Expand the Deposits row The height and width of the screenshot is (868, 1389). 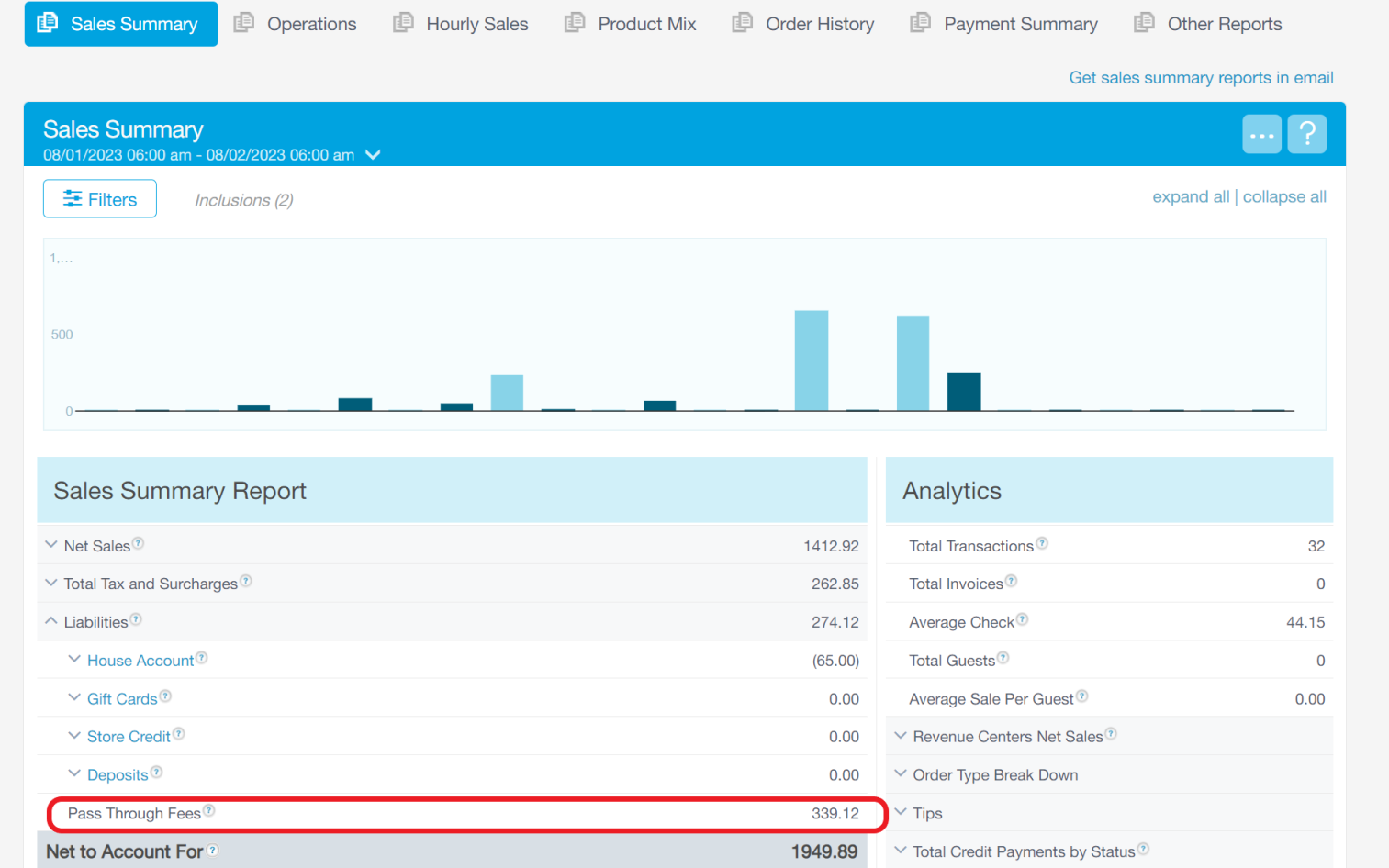[x=74, y=773]
